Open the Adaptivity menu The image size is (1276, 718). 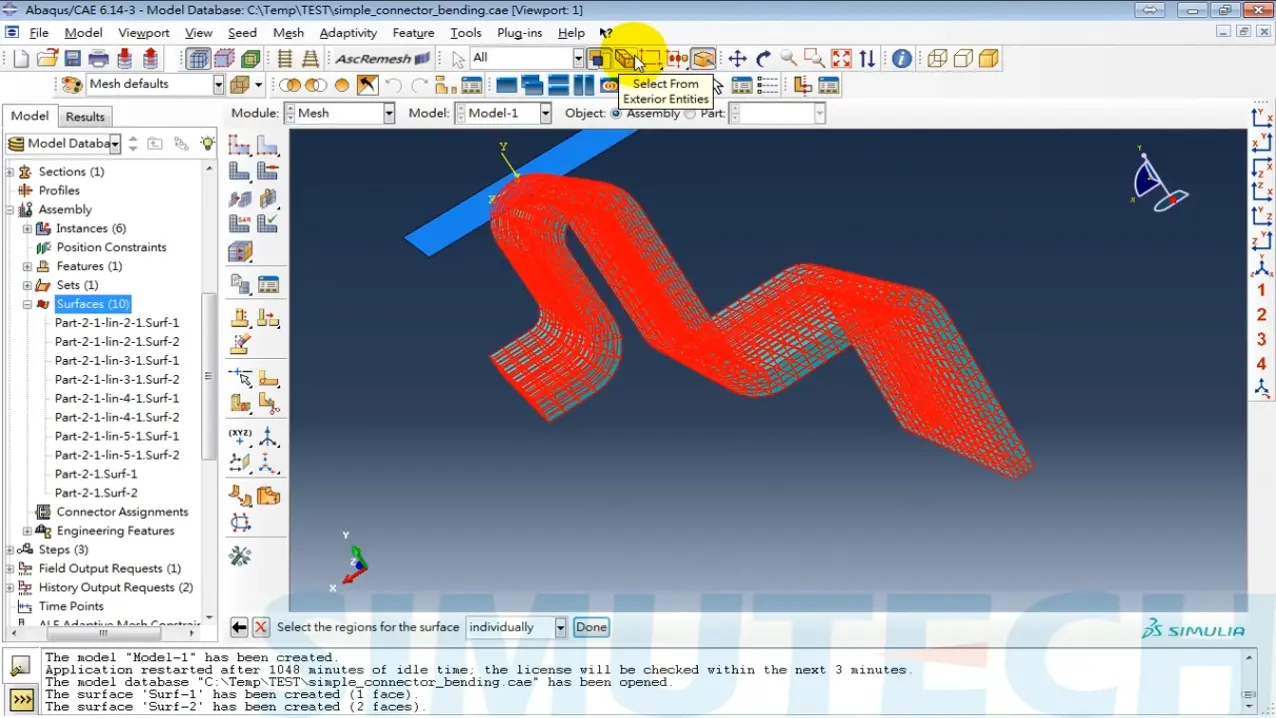pyautogui.click(x=348, y=32)
